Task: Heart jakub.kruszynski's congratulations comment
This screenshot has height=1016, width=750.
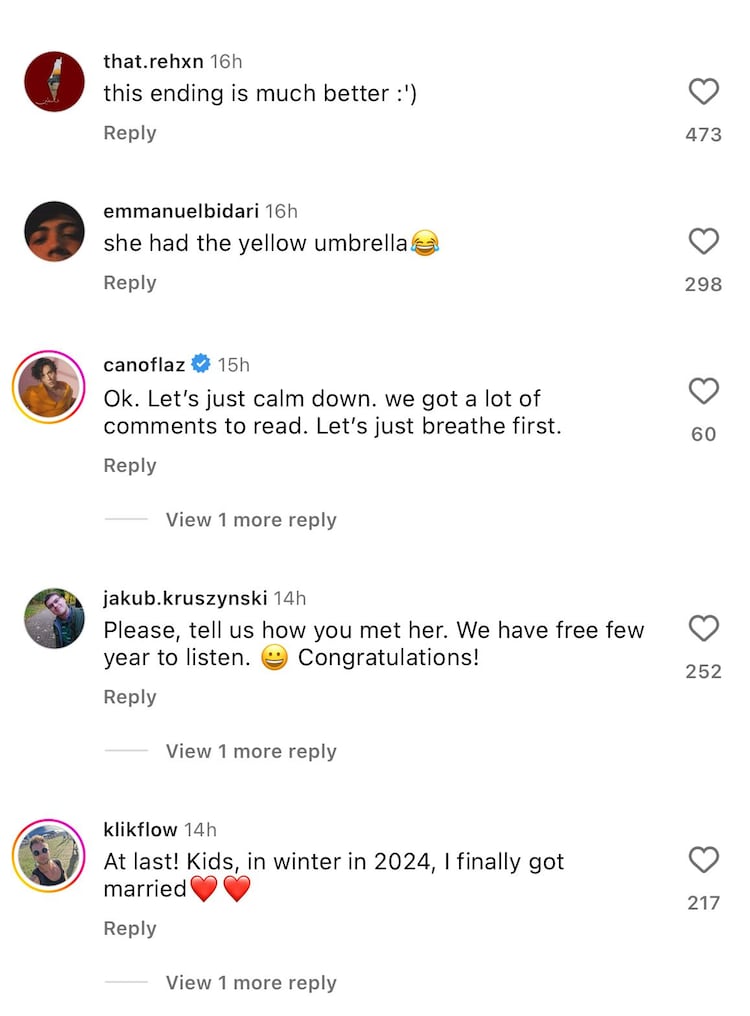Action: 704,628
